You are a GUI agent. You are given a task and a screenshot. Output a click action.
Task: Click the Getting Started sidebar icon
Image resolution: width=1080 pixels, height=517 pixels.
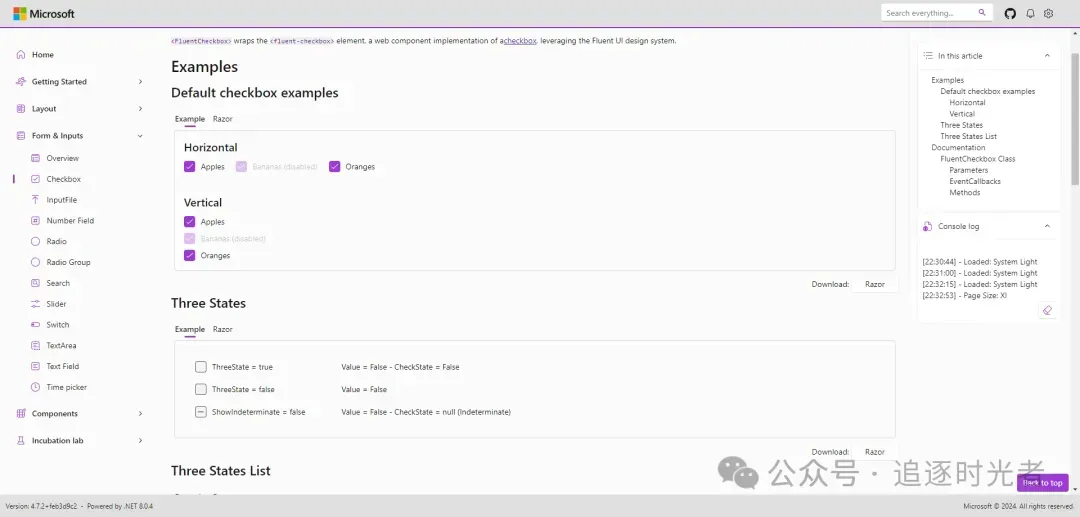pyautogui.click(x=21, y=81)
